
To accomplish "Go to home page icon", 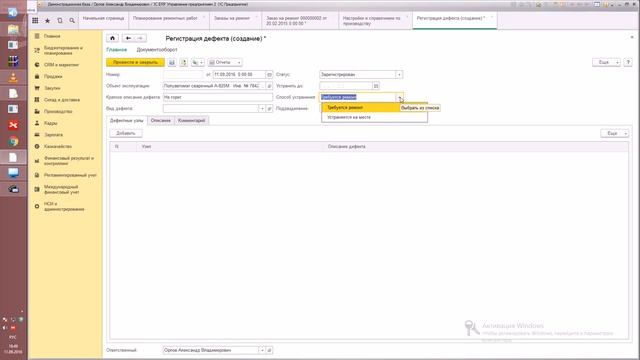I will (113, 38).
